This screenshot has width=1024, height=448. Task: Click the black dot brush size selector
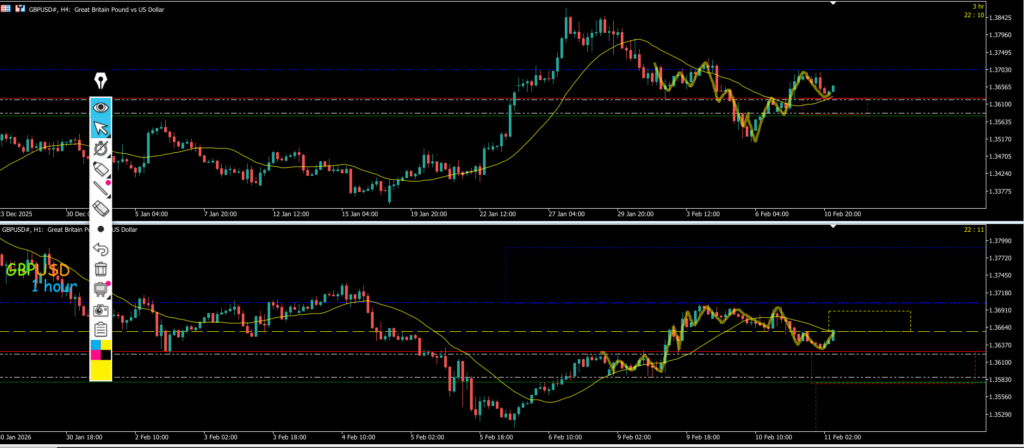tap(100, 228)
